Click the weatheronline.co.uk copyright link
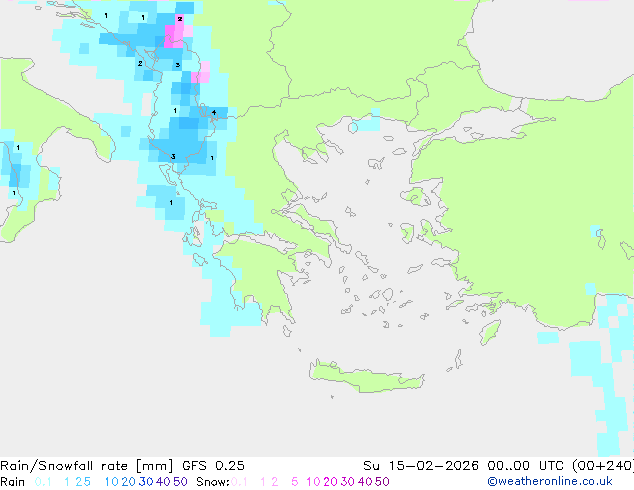Screen dimensions: 634x490 [550, 482]
